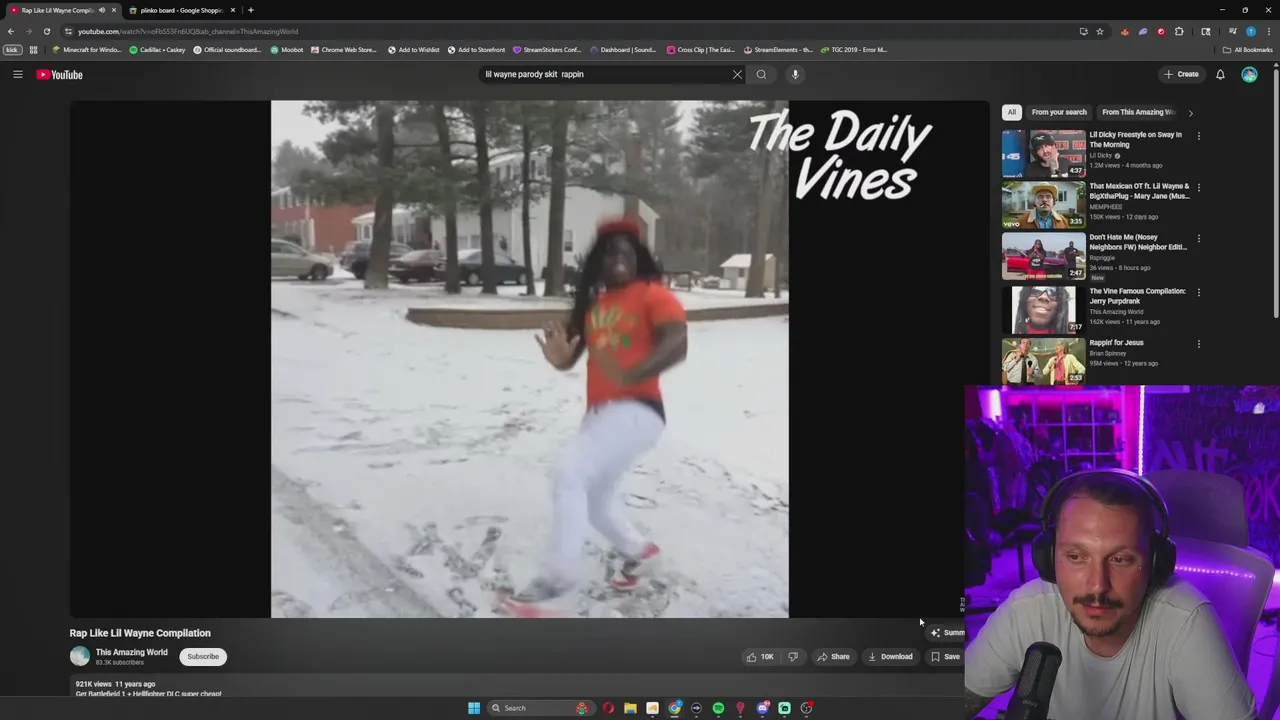Screen dimensions: 1280x720
Task: Open StreamStickers bookmark
Action: tap(547, 50)
